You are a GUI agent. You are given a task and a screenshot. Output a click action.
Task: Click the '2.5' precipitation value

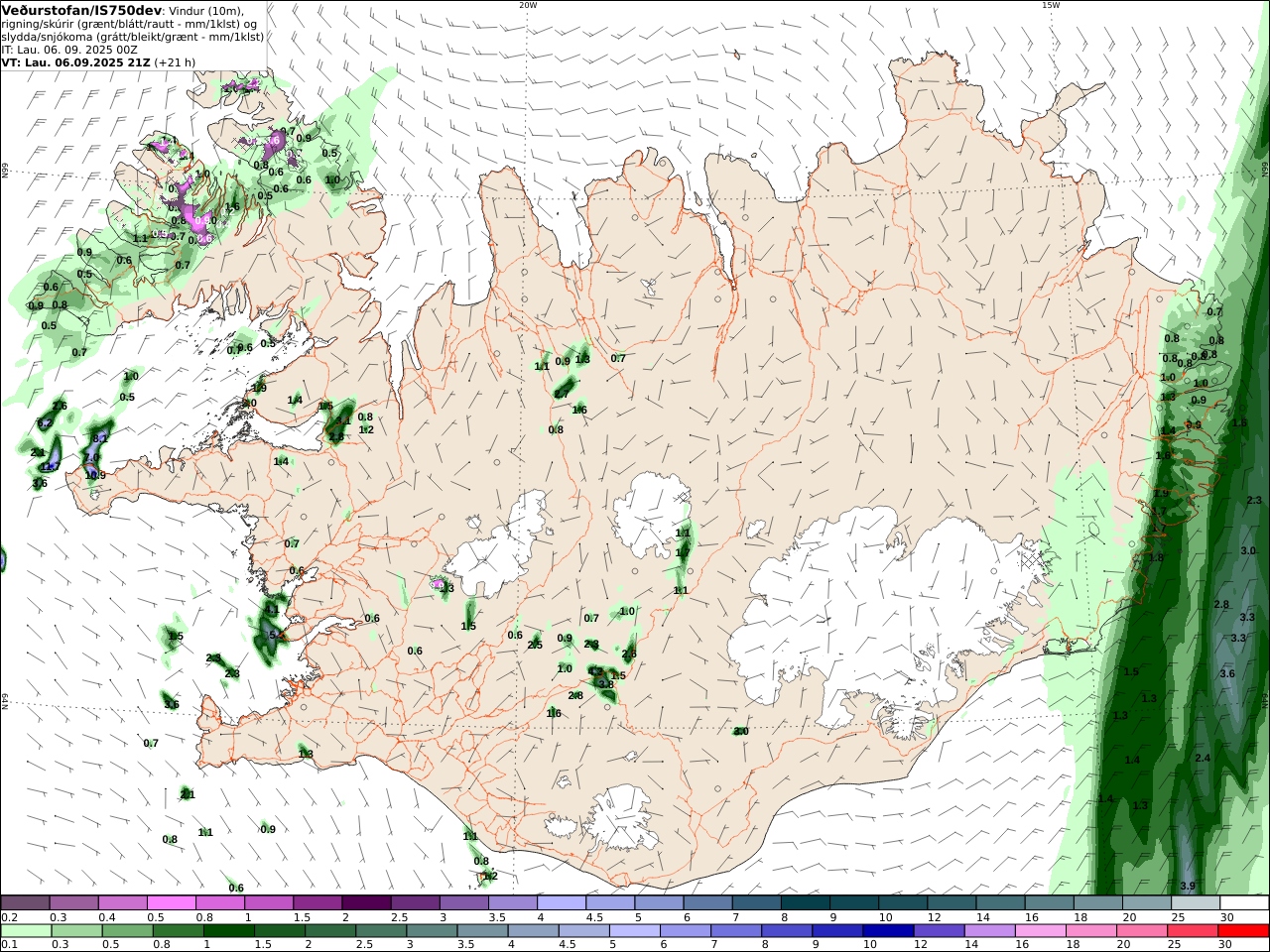point(535,646)
